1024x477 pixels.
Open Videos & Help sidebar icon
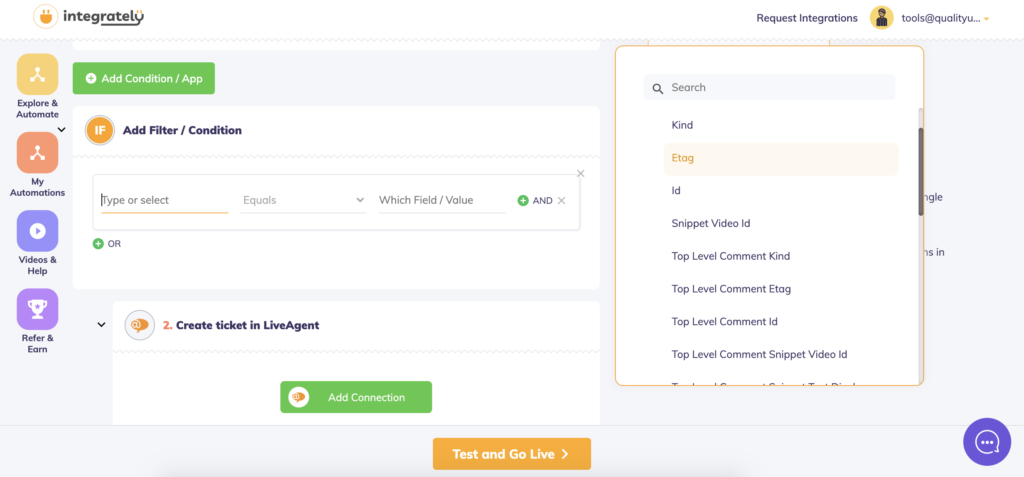(37, 231)
